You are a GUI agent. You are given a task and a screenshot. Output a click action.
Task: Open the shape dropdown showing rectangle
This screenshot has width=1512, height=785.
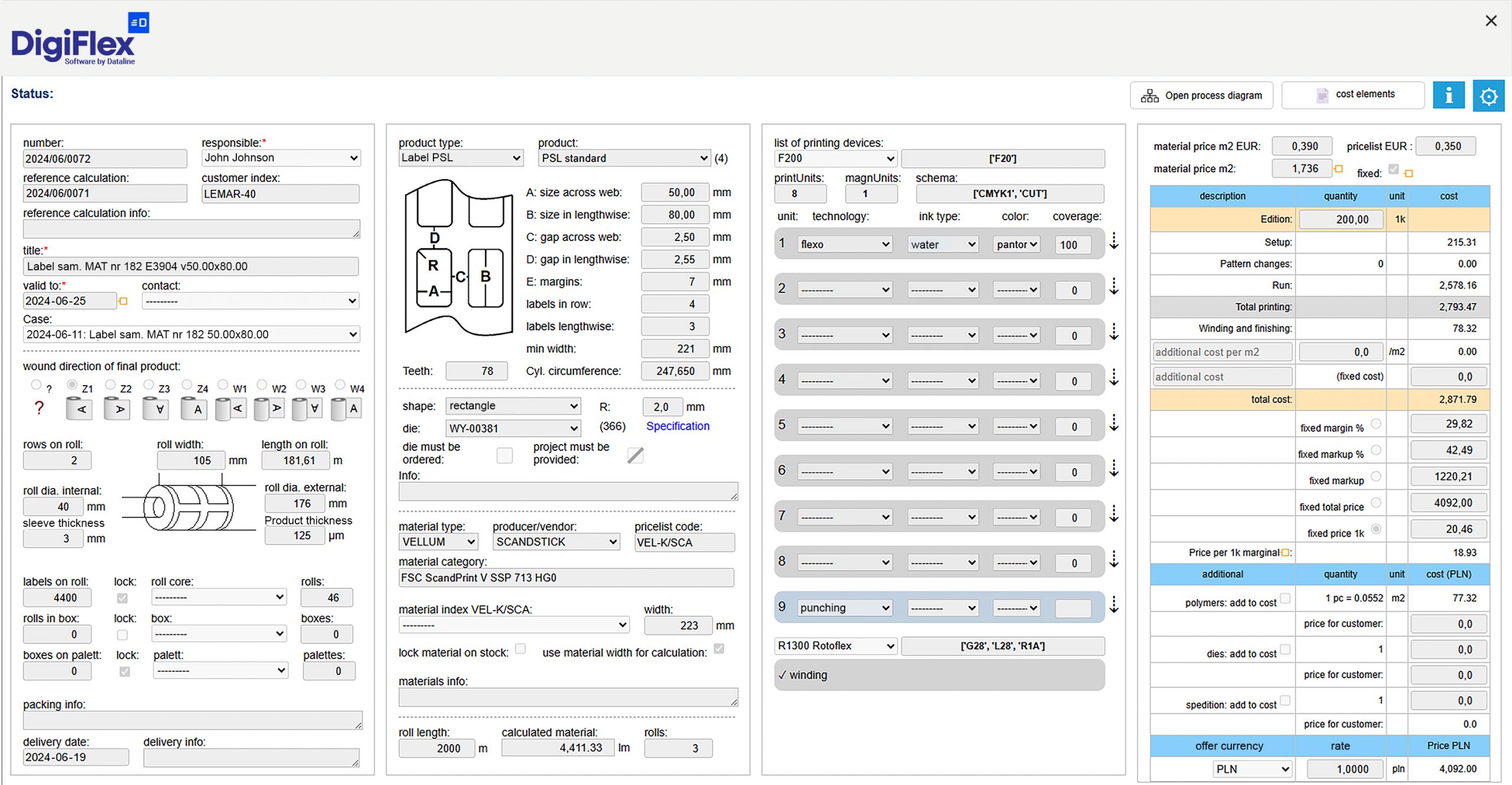513,406
